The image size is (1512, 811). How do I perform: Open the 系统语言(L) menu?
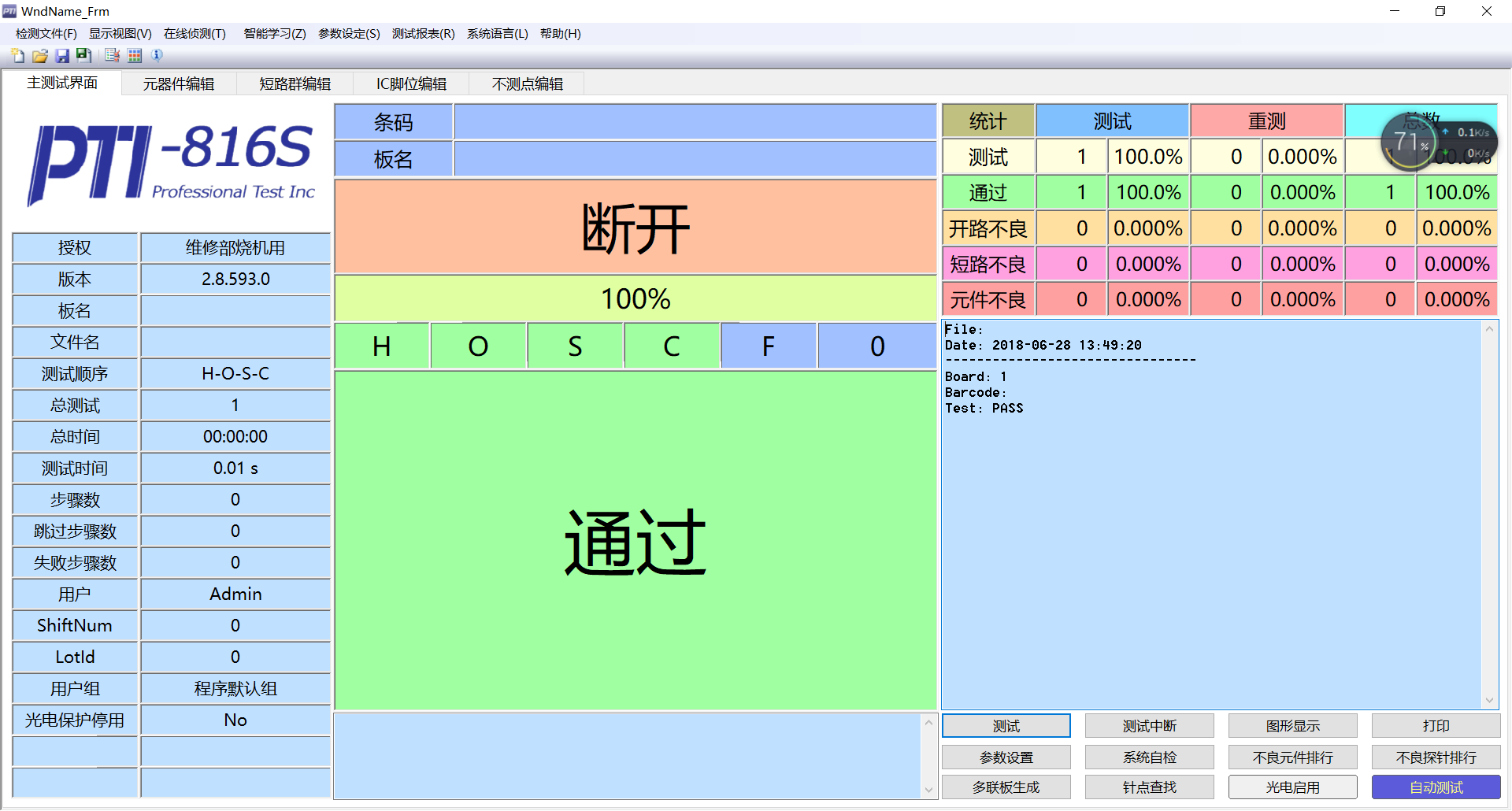click(x=497, y=34)
